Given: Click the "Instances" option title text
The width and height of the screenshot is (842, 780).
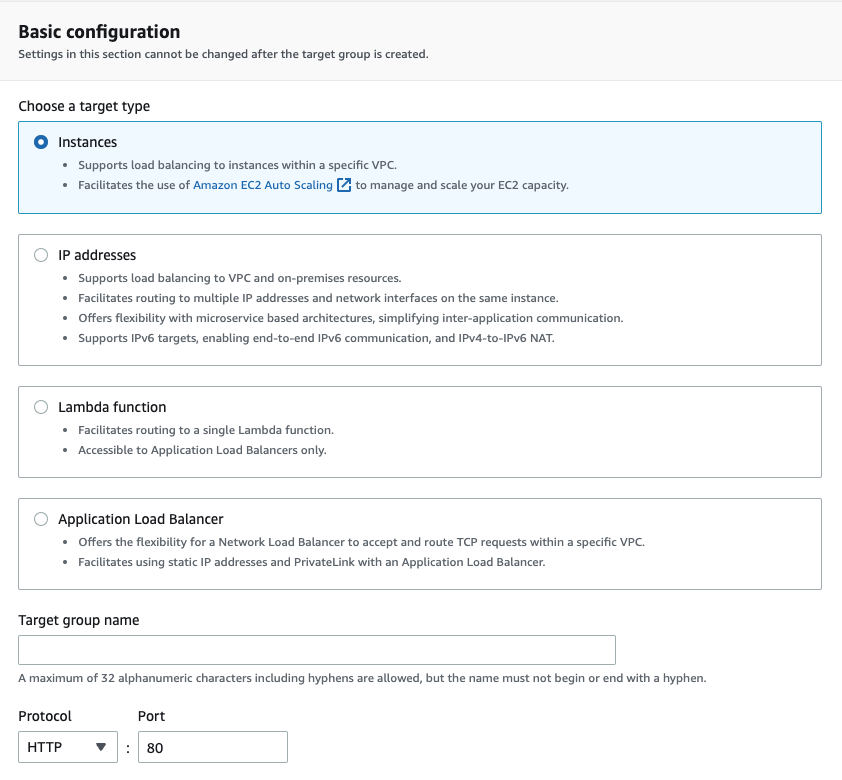Looking at the screenshot, I should 88,142.
